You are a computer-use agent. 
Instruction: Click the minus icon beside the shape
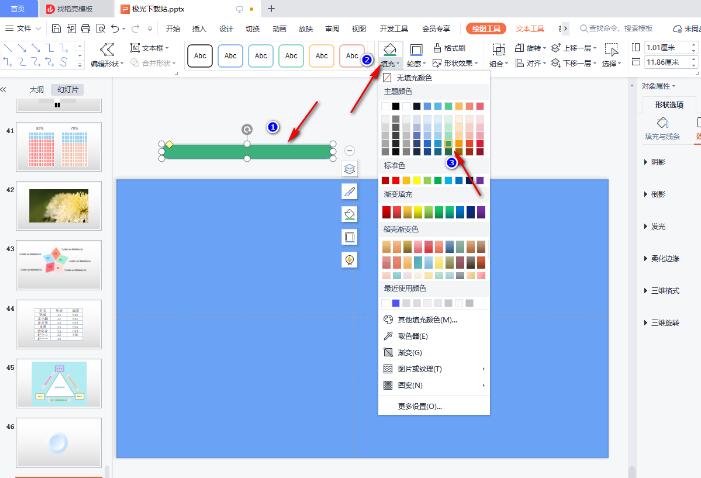pos(350,151)
